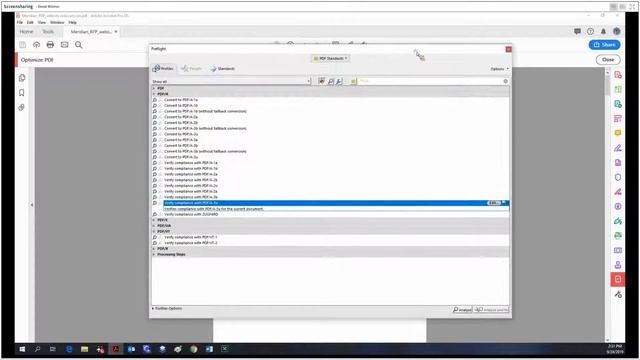This screenshot has height=360, width=640.
Task: Click the upload to cloud icon
Action: pos(36,44)
